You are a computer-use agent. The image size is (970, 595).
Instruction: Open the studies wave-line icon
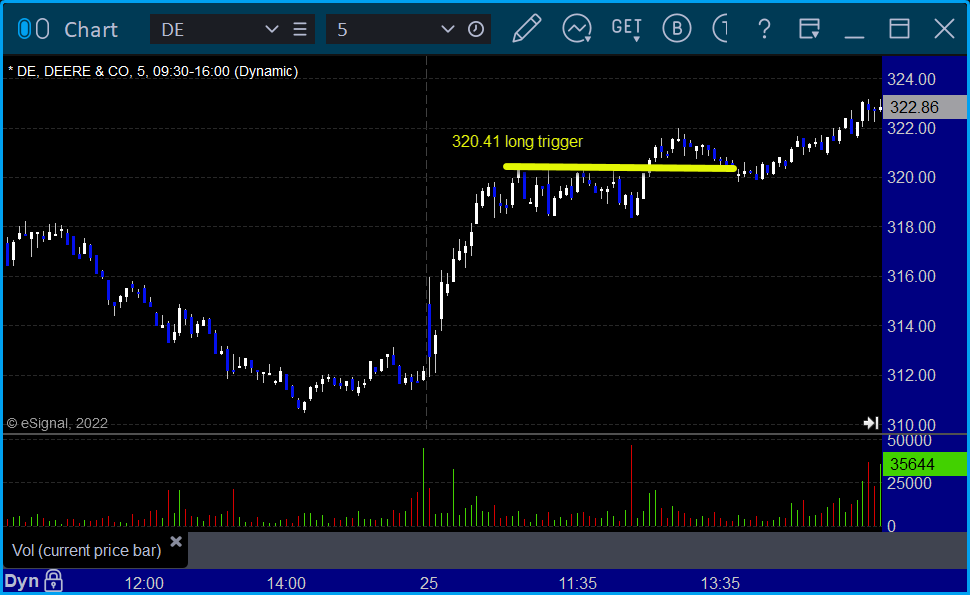point(577,29)
